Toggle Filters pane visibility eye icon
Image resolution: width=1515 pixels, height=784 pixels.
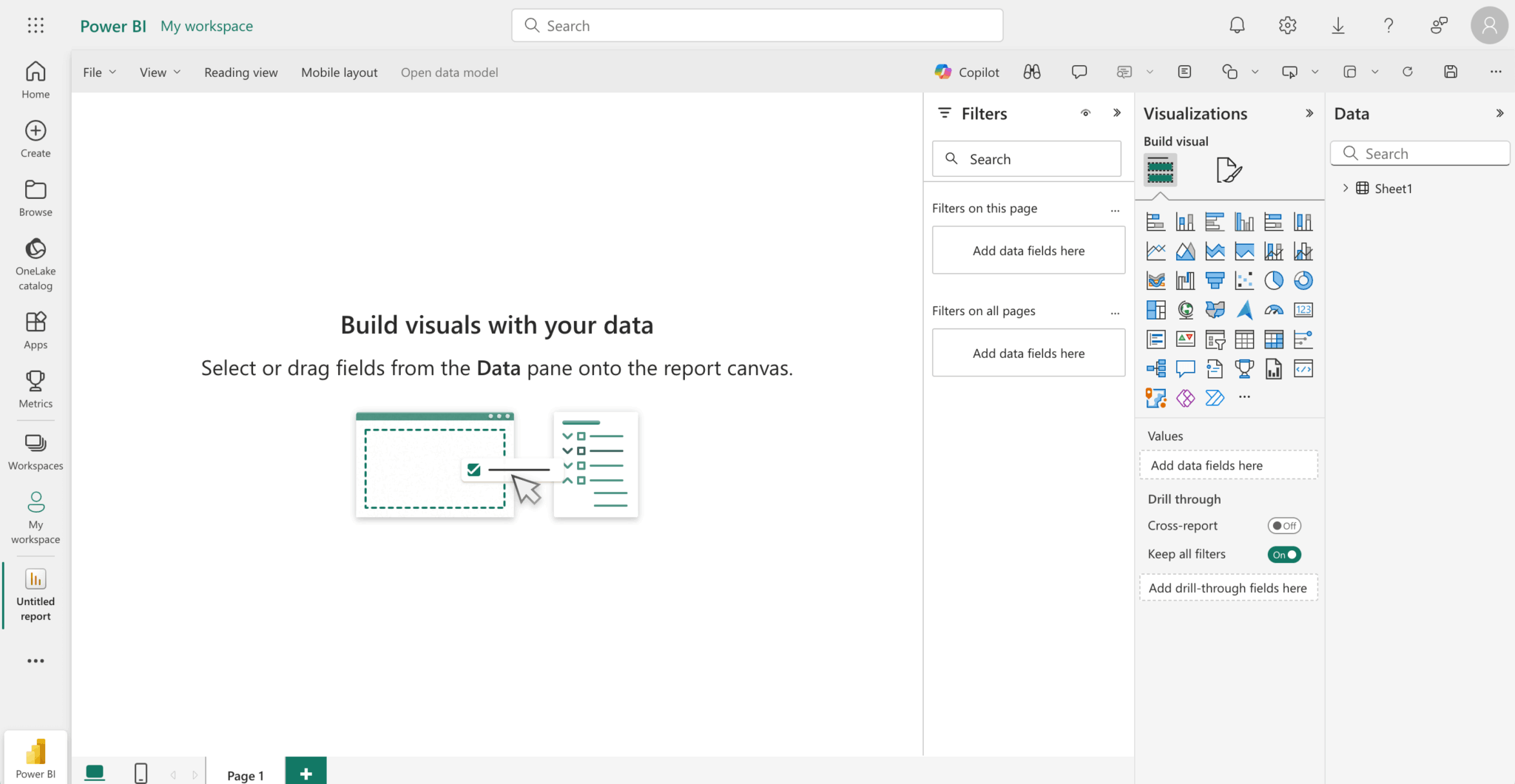(1085, 113)
